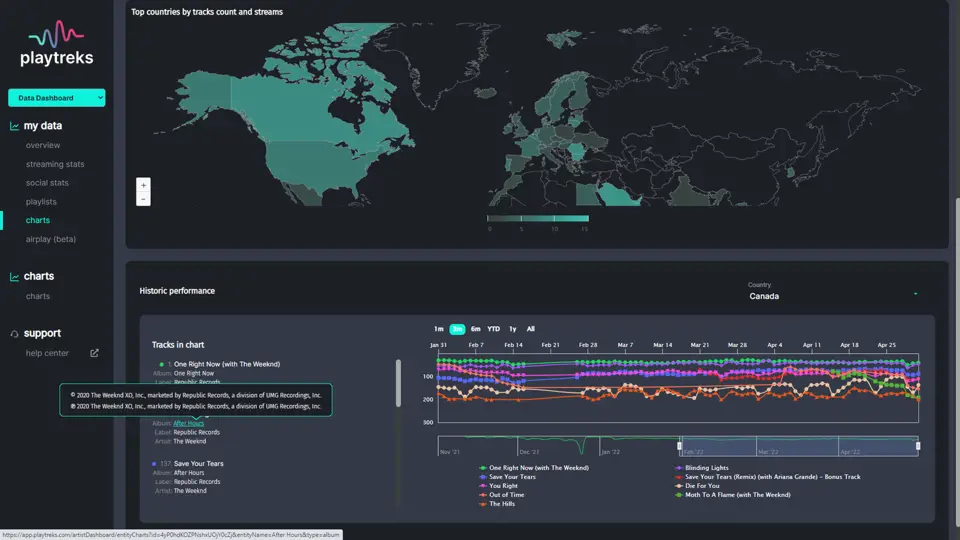This screenshot has width=960, height=540.
Task: Click the right range slider handle
Action: [x=918, y=446]
